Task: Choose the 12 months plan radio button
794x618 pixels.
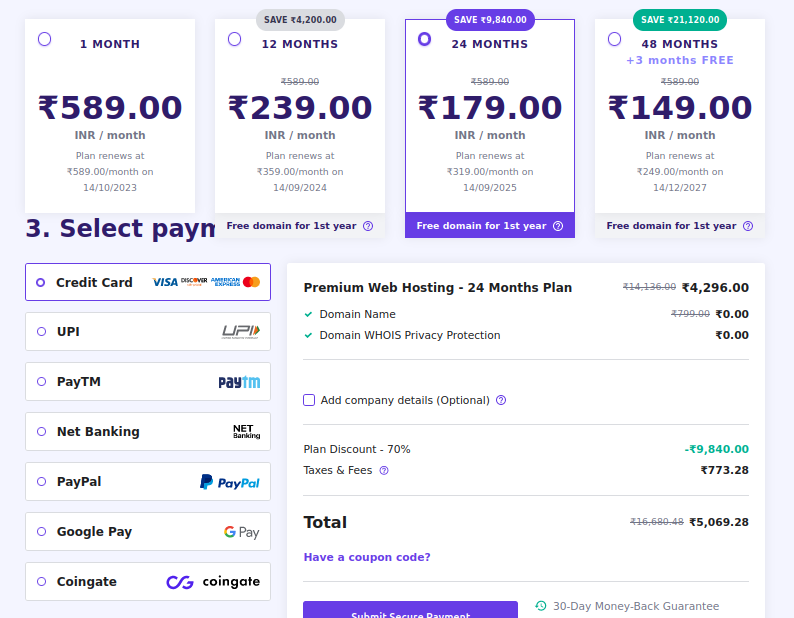Action: [x=234, y=39]
